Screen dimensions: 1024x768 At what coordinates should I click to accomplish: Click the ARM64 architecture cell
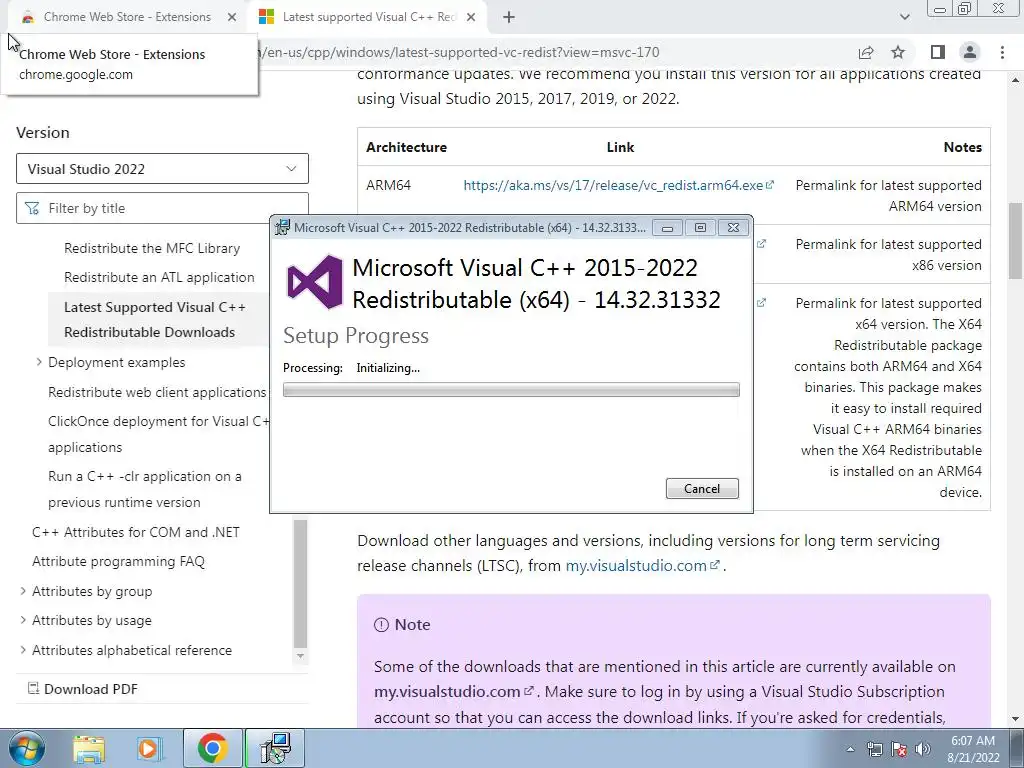(389, 185)
